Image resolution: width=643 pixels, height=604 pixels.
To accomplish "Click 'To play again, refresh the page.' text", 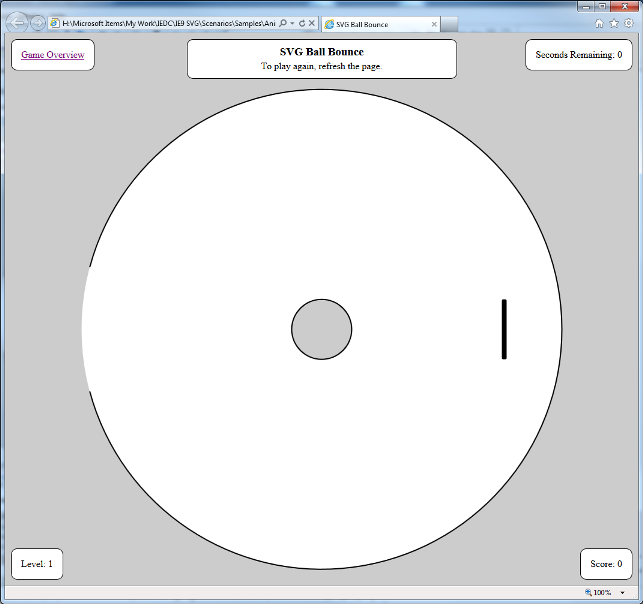I will coord(322,66).
